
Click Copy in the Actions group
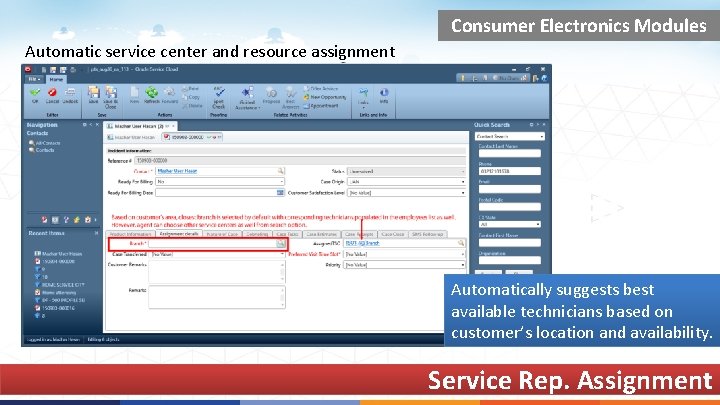point(191,97)
